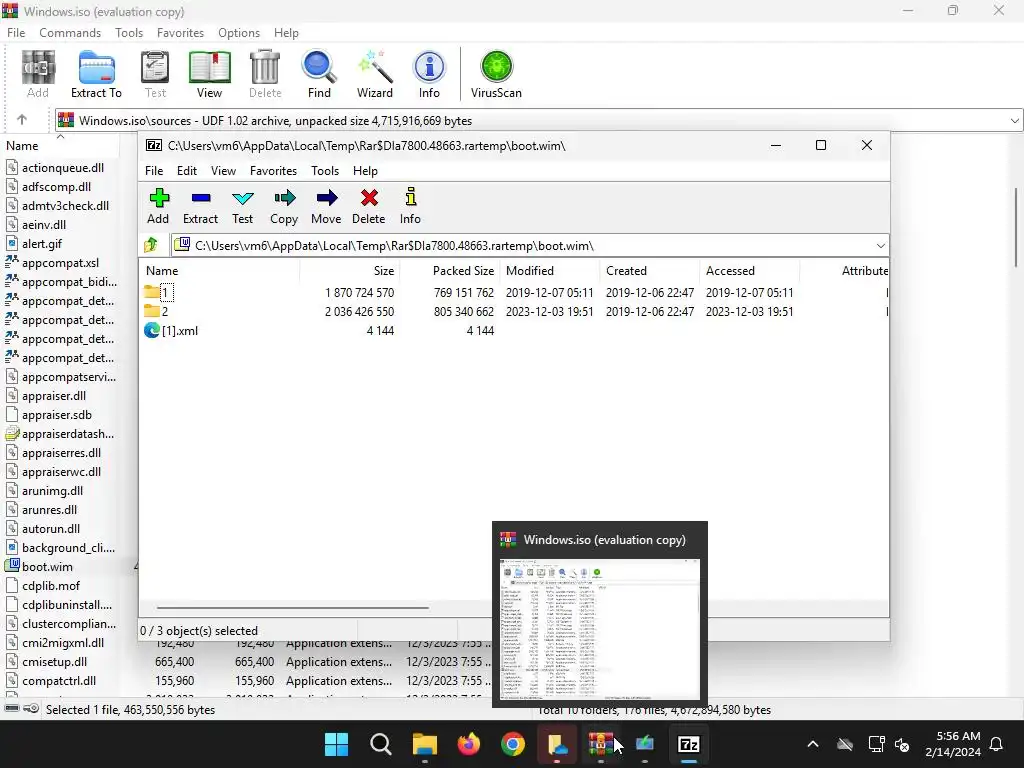The width and height of the screenshot is (1024, 768).
Task: Open the WinRAR Tools menu
Action: coord(129,33)
